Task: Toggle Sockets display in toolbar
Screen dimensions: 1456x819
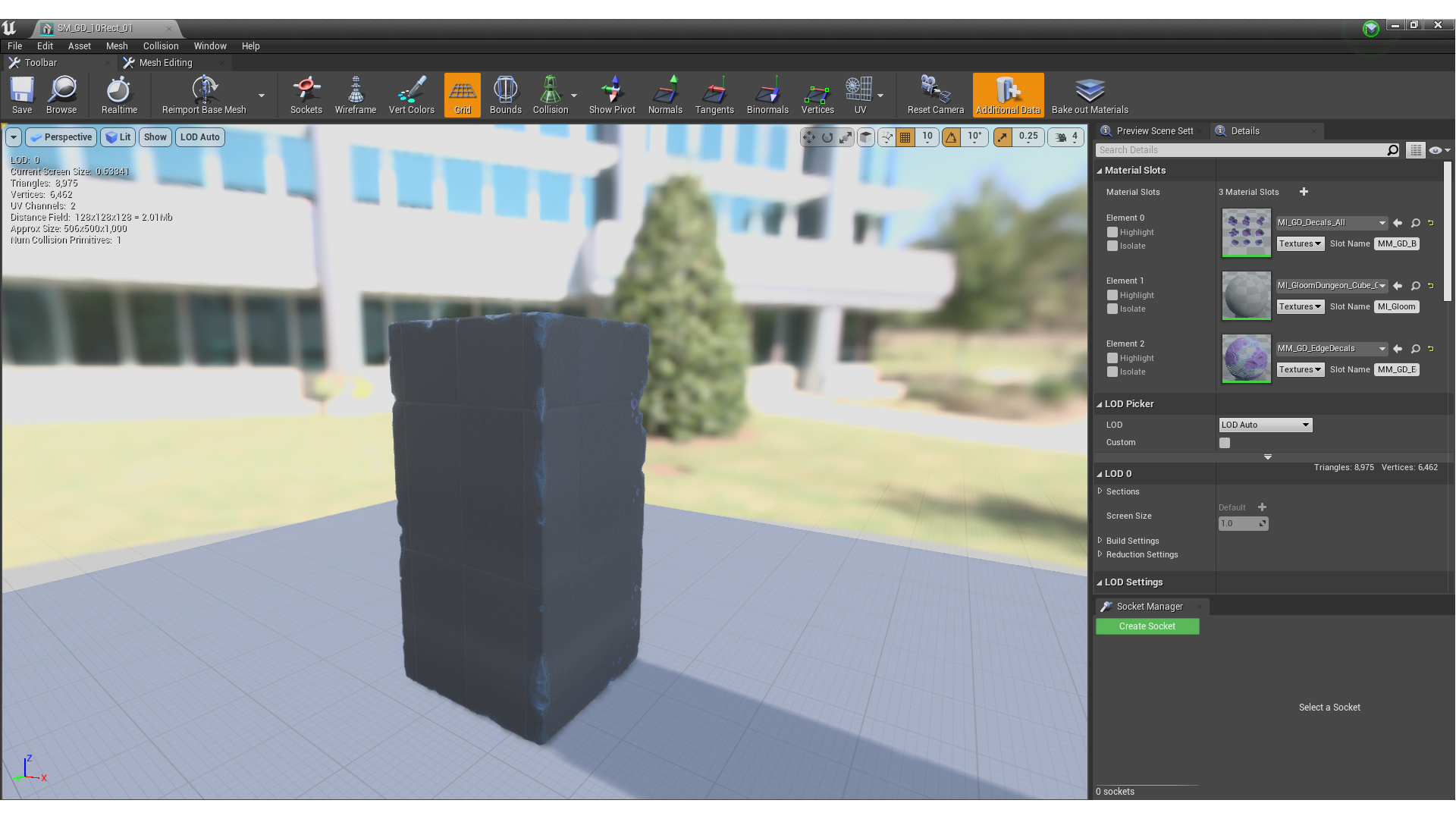Action: coord(306,95)
